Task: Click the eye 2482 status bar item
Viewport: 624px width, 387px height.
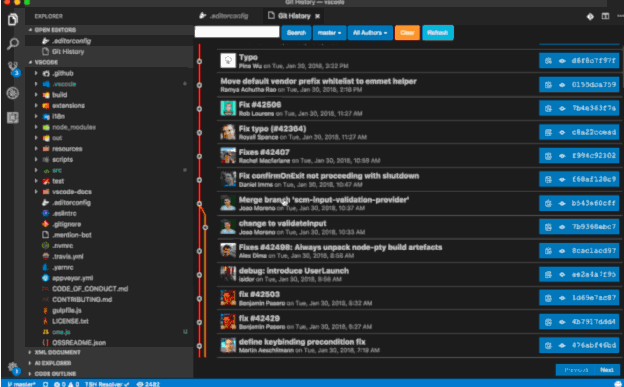Action: pos(148,384)
